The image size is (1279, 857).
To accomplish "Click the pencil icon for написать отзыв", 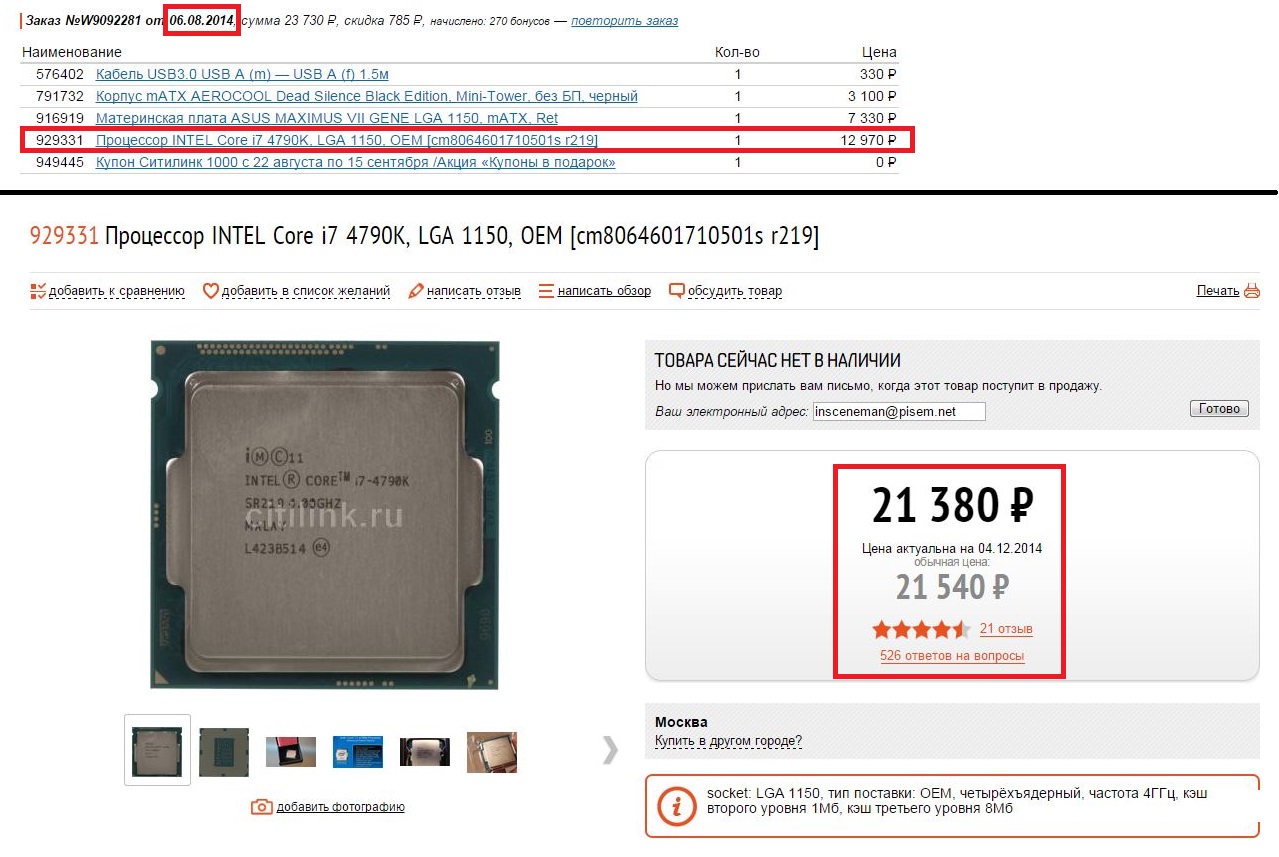I will (x=416, y=291).
